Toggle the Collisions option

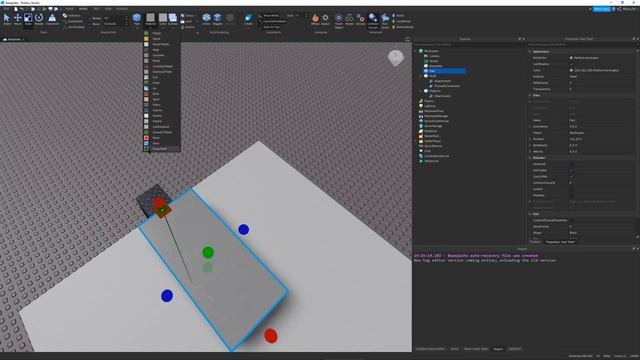(72, 16)
